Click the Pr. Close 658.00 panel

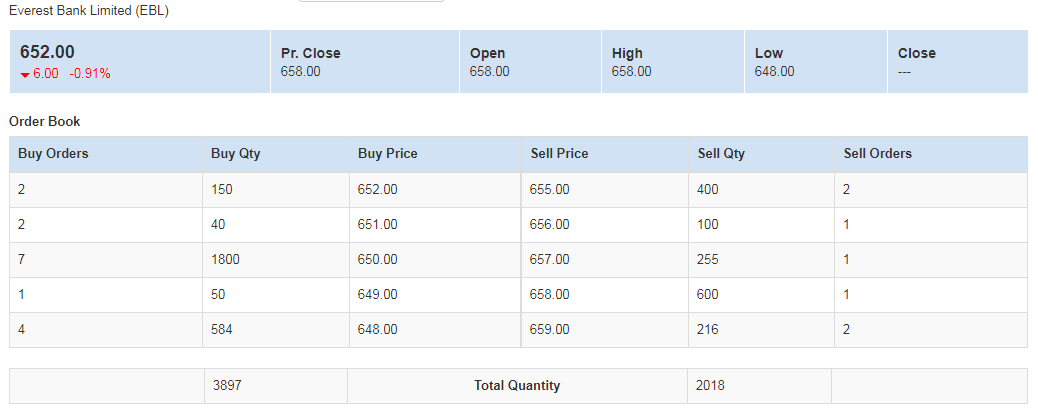pyautogui.click(x=365, y=62)
